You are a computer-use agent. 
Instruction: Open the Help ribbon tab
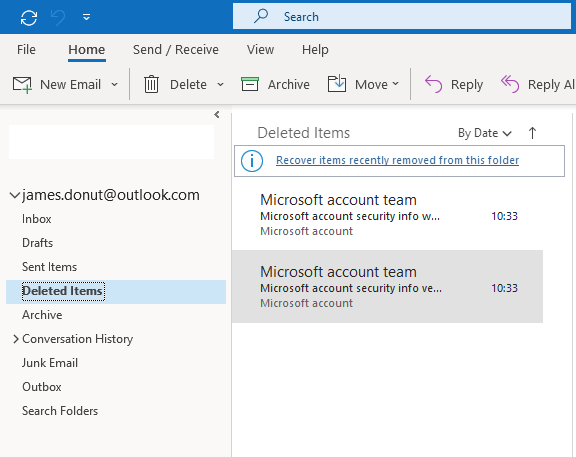click(315, 49)
